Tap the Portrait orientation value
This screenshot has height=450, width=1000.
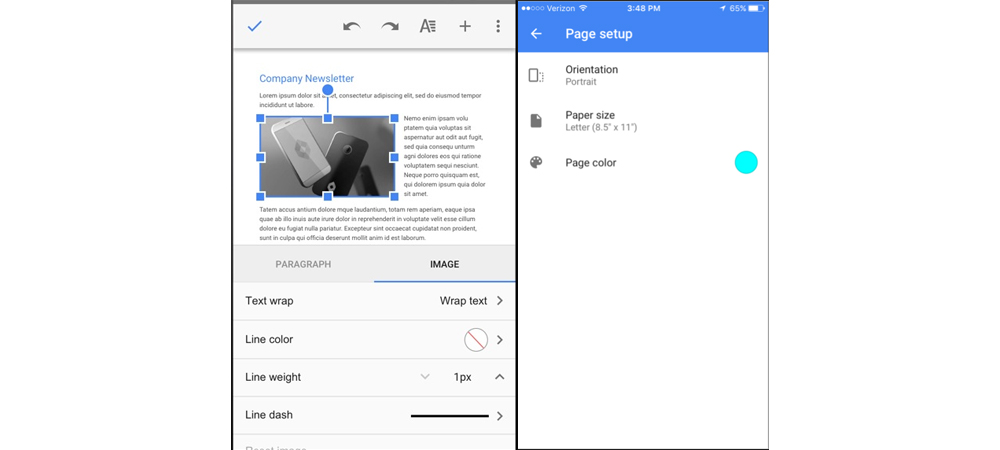(x=581, y=82)
